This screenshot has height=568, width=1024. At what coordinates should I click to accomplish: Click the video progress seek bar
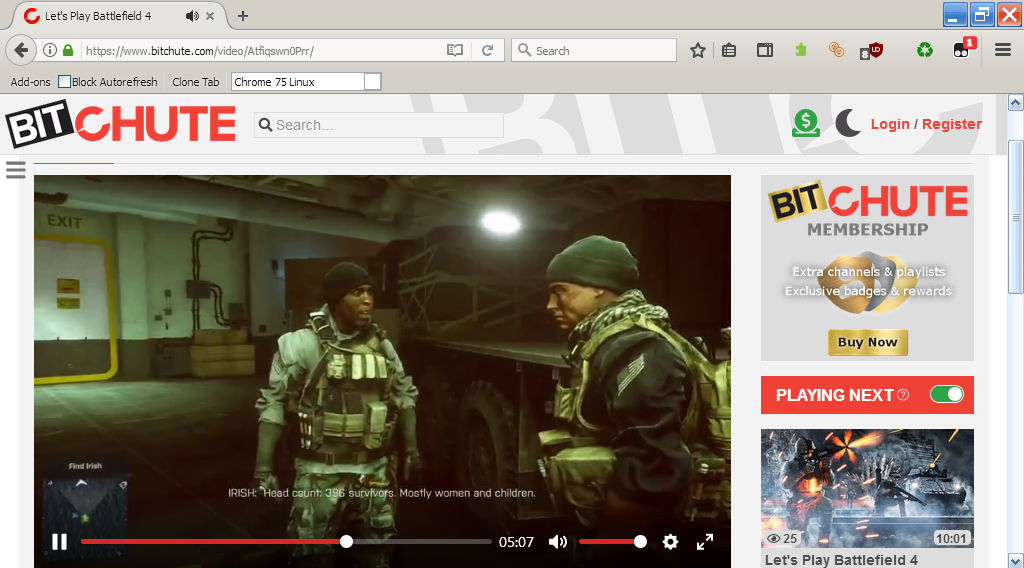(x=286, y=541)
